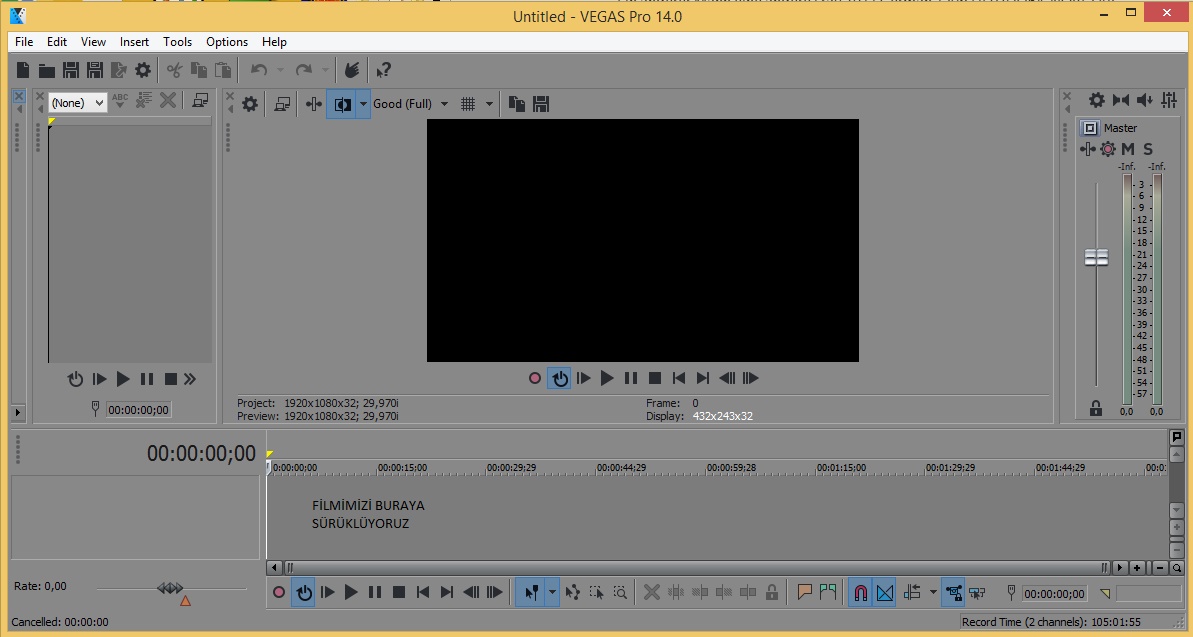Toggle Loop Playback in Video Preview
This screenshot has height=637, width=1193.
tap(560, 378)
